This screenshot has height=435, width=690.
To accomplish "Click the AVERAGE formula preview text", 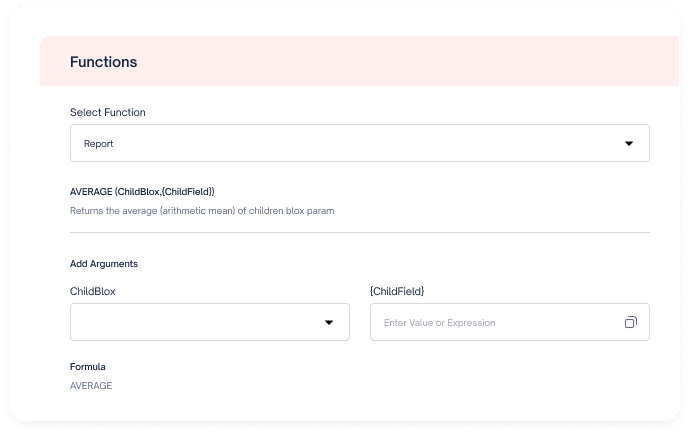I will pos(91,386).
